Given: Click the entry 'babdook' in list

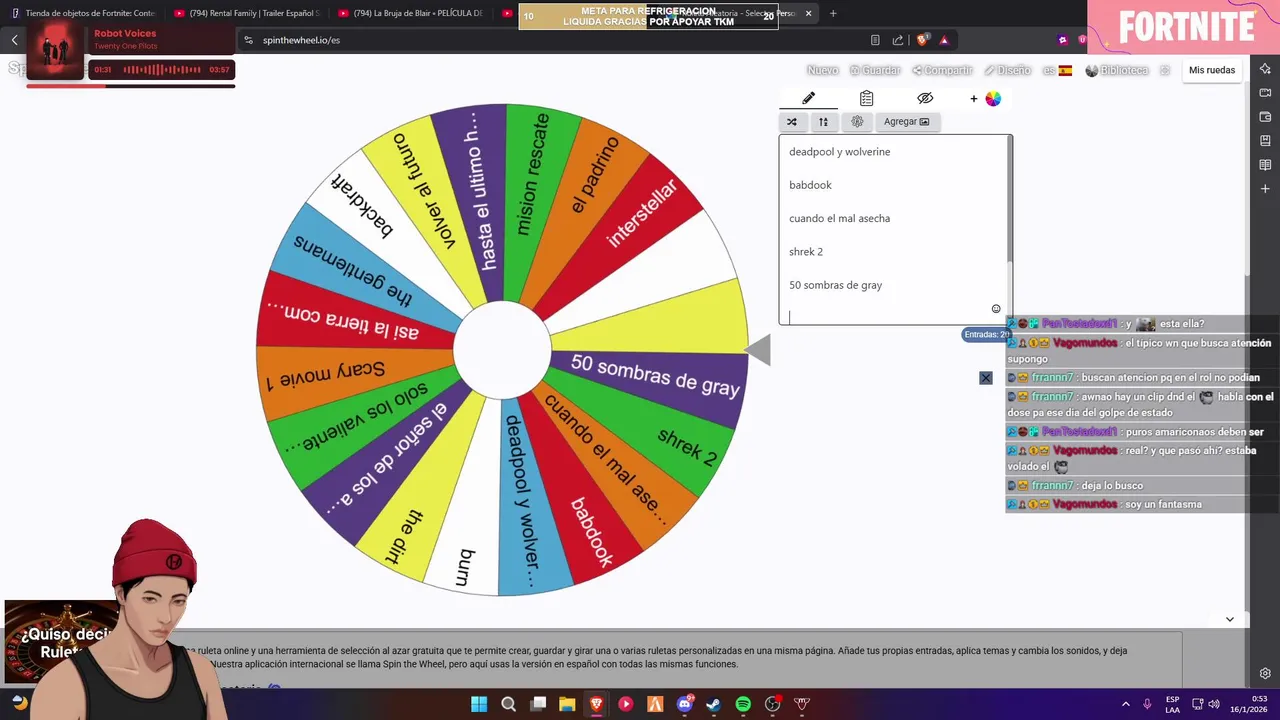Looking at the screenshot, I should pos(810,185).
